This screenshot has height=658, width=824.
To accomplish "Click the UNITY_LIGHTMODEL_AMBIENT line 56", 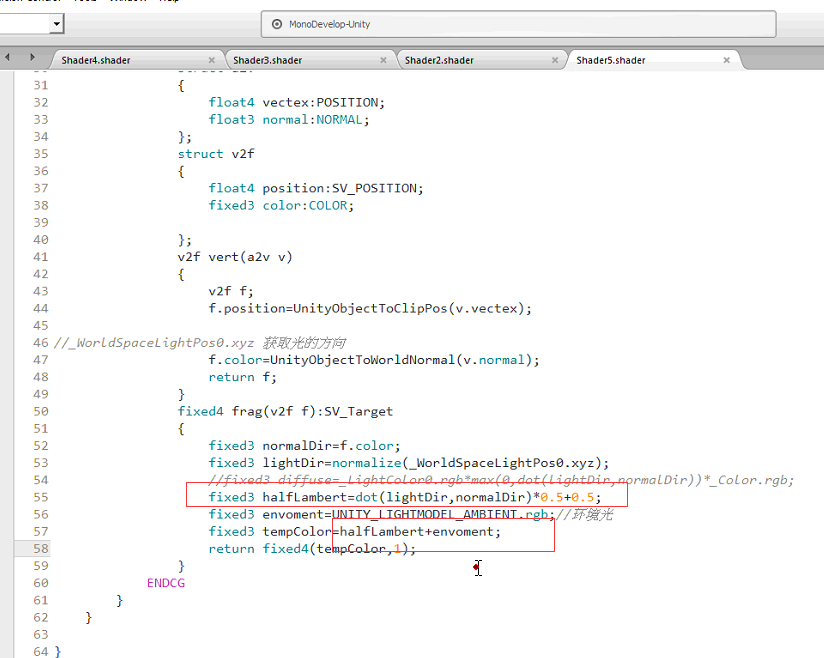I will 410,515.
